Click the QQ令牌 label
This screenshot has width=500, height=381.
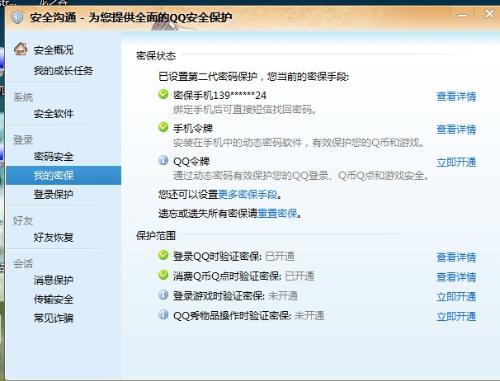191,162
